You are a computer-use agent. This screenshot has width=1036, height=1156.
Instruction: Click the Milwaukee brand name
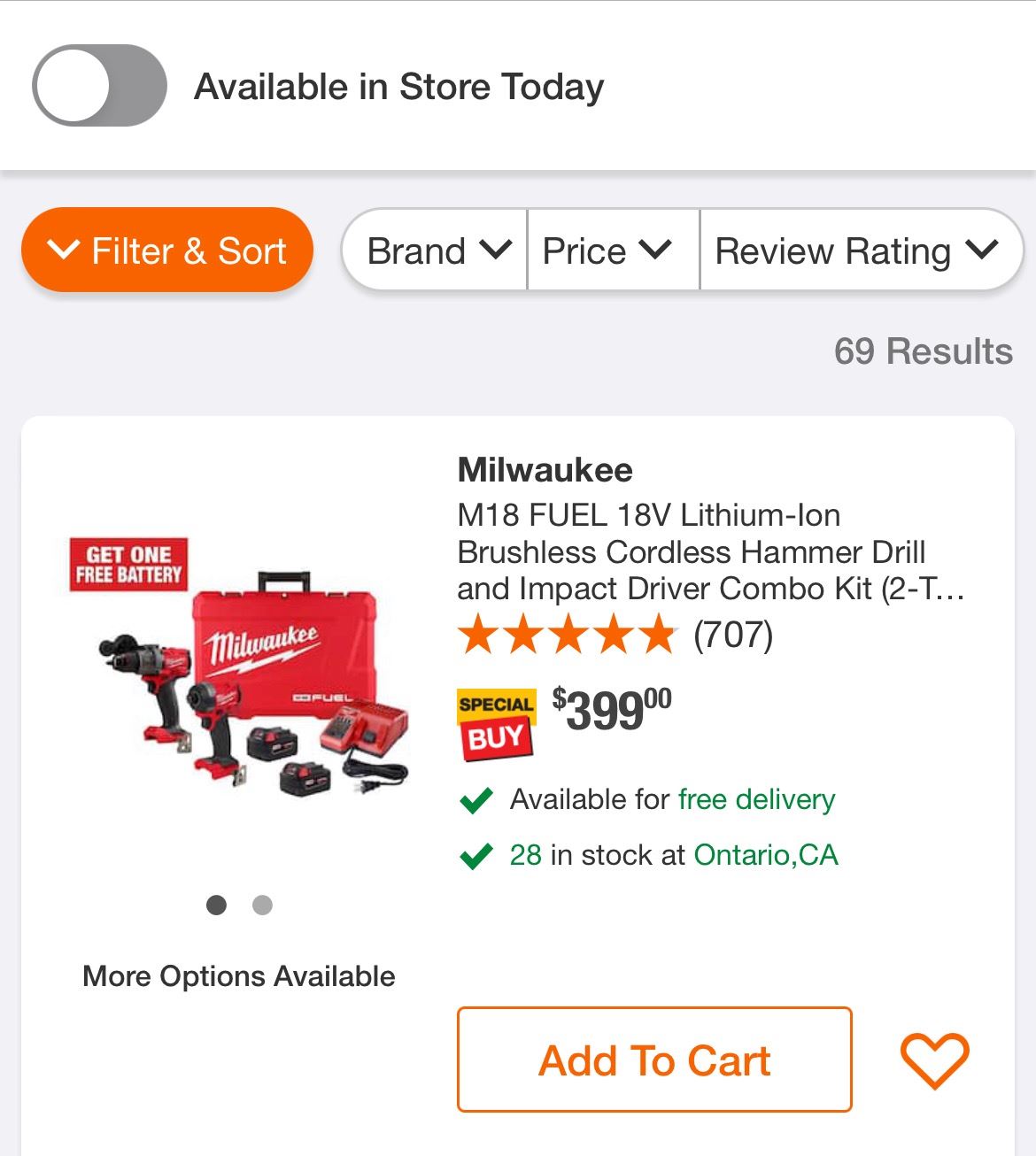click(x=545, y=470)
